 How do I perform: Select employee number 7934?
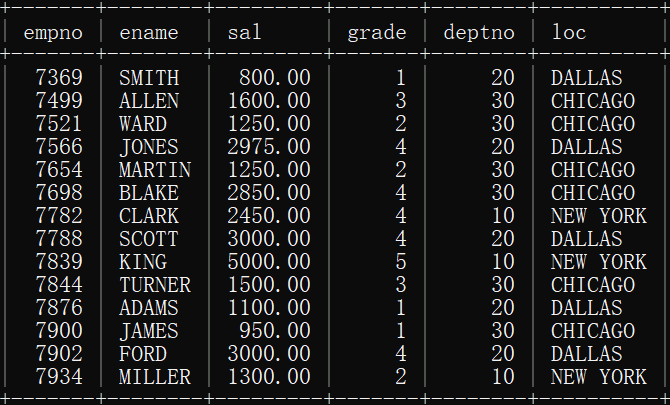59,377
